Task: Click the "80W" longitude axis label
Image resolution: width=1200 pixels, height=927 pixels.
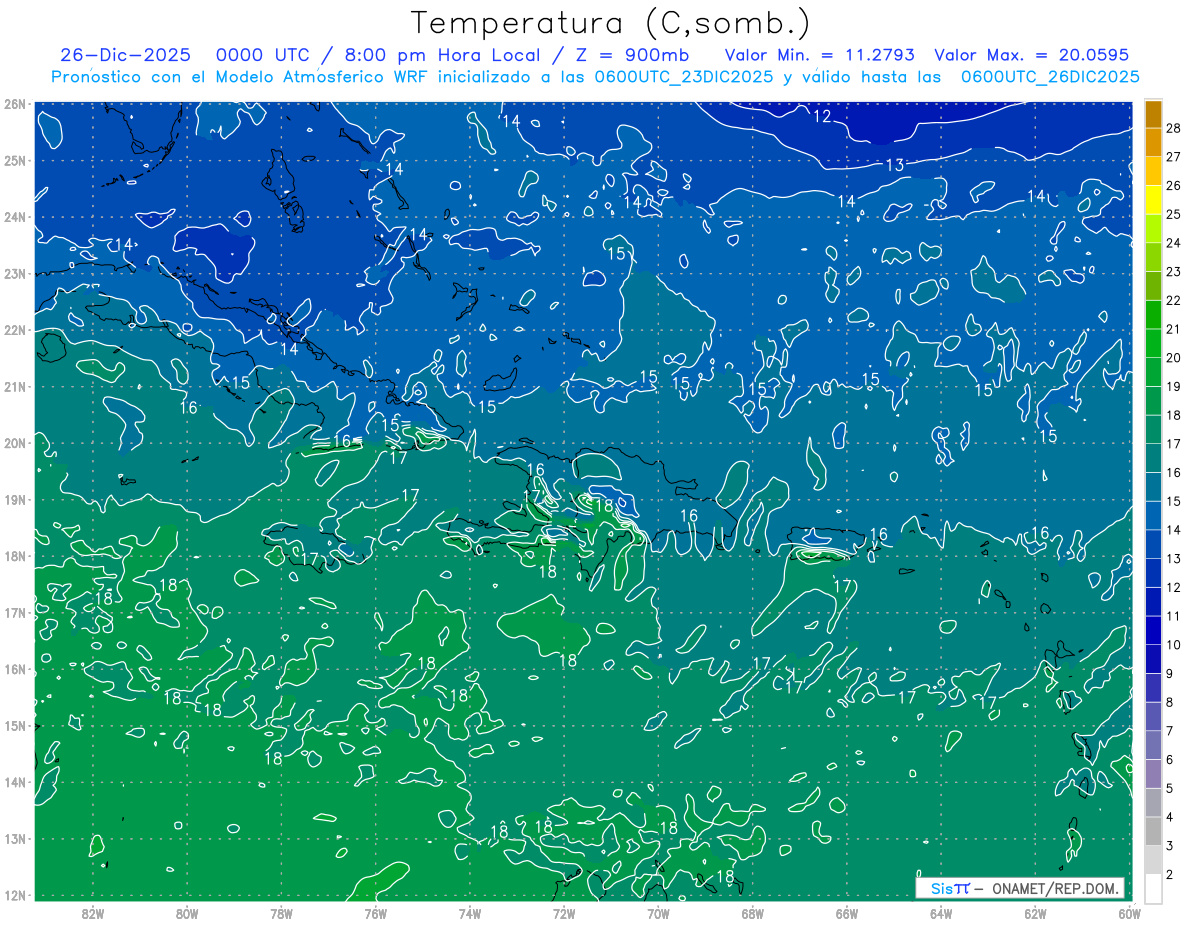Action: pos(187,913)
